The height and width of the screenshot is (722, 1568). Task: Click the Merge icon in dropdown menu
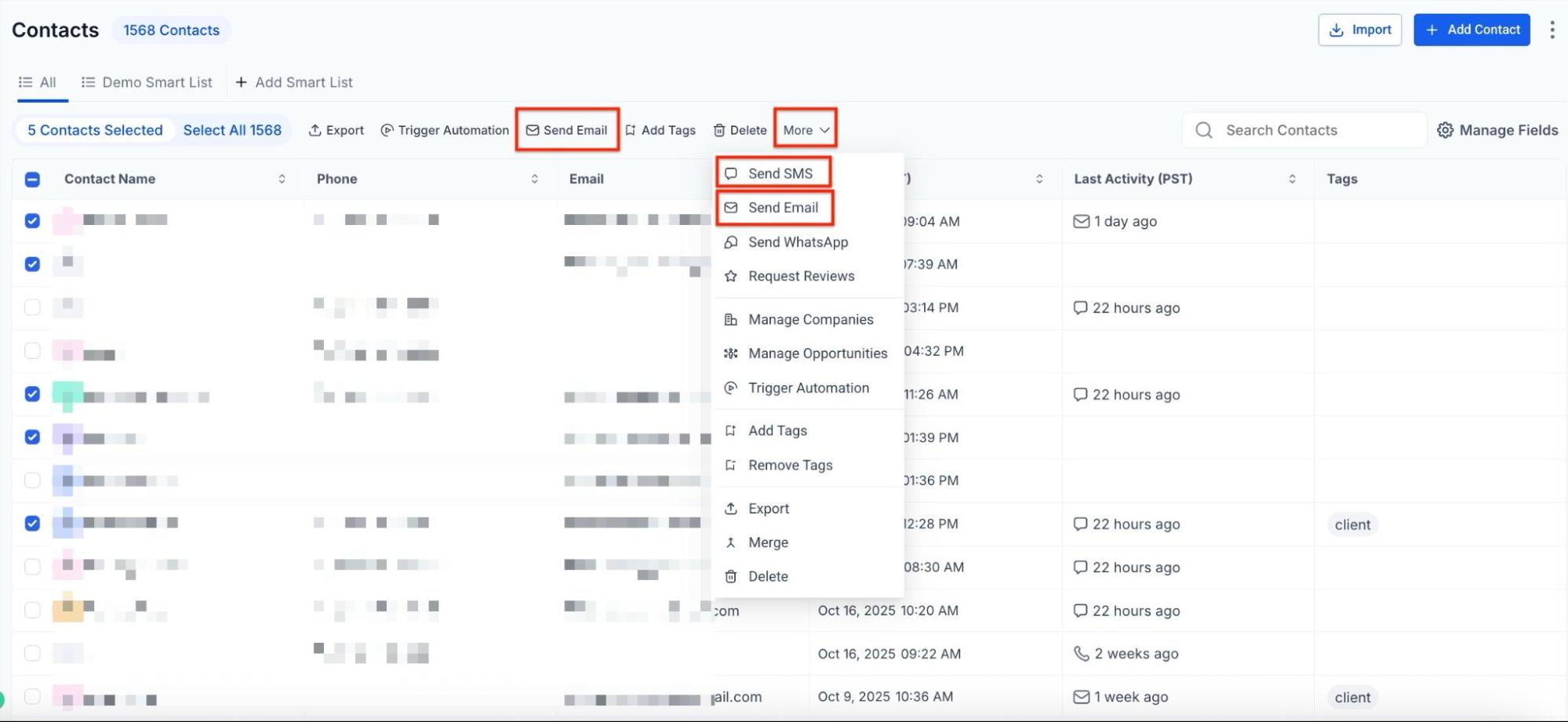pyautogui.click(x=731, y=542)
